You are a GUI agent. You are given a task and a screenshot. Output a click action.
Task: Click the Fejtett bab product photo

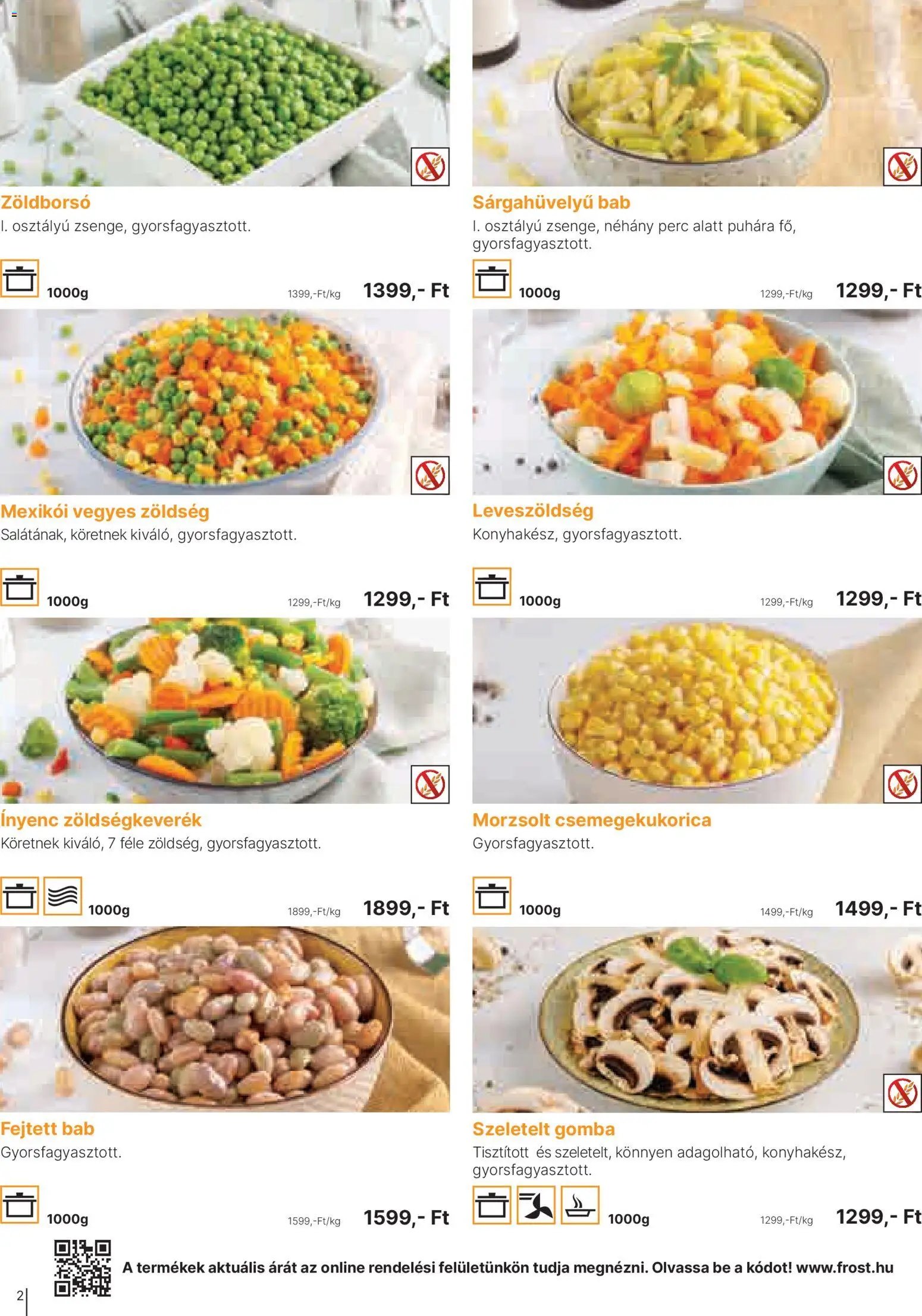click(225, 1019)
